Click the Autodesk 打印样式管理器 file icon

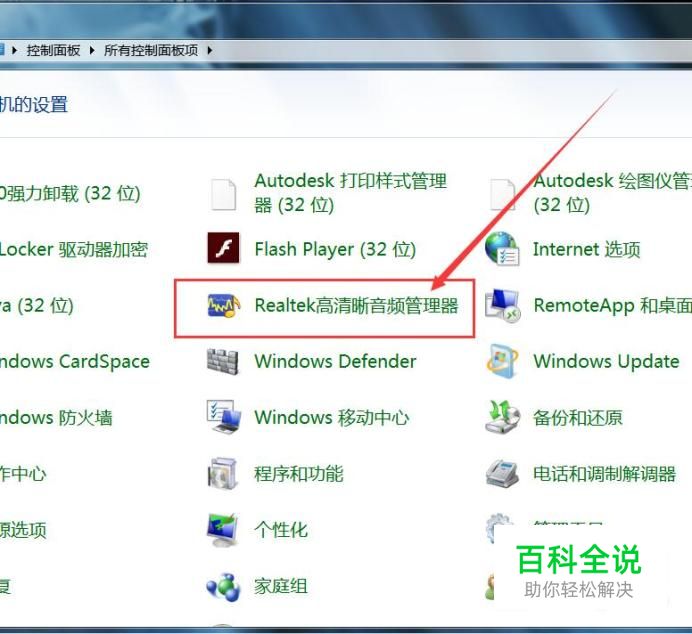pos(223,194)
